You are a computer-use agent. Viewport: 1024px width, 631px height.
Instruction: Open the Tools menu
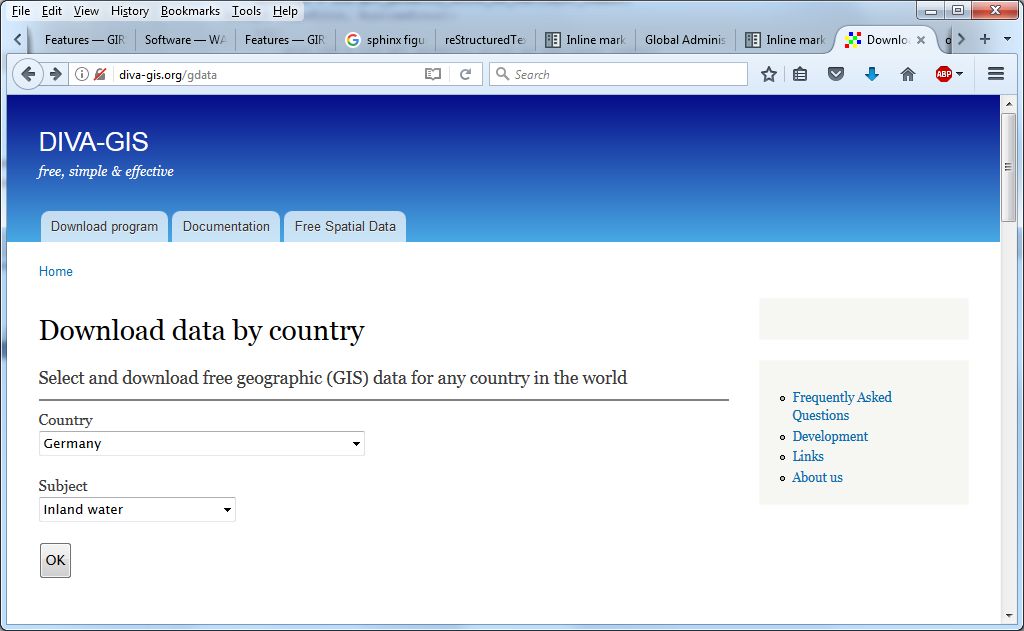pos(246,11)
